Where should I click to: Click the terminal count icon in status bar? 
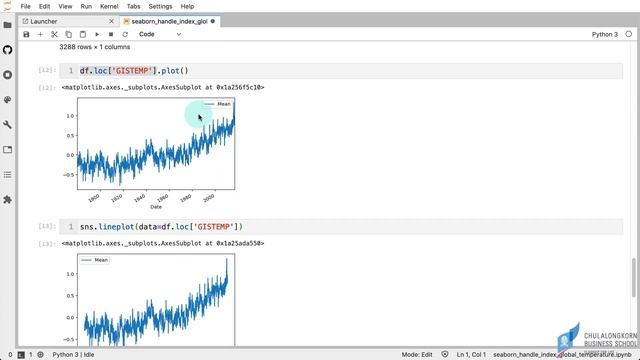coord(21,355)
